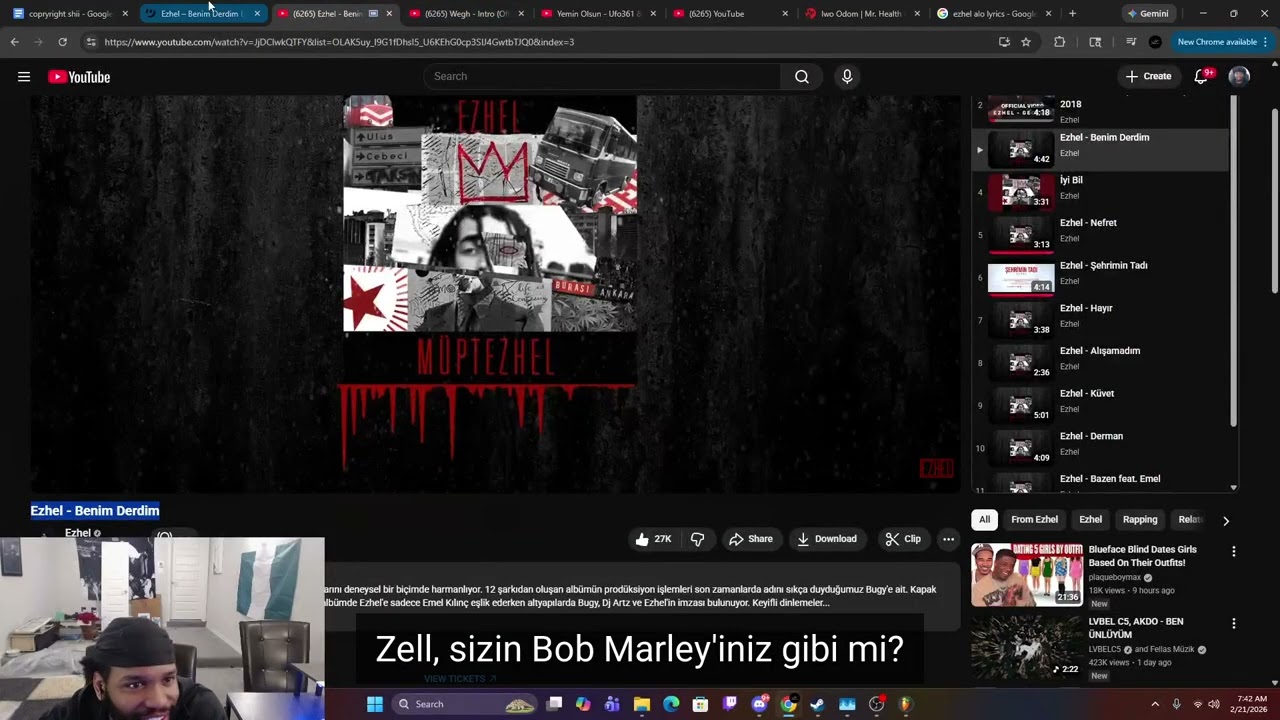This screenshot has height=720, width=1280.
Task: Click the YouTube URL address bar
Action: click(540, 42)
